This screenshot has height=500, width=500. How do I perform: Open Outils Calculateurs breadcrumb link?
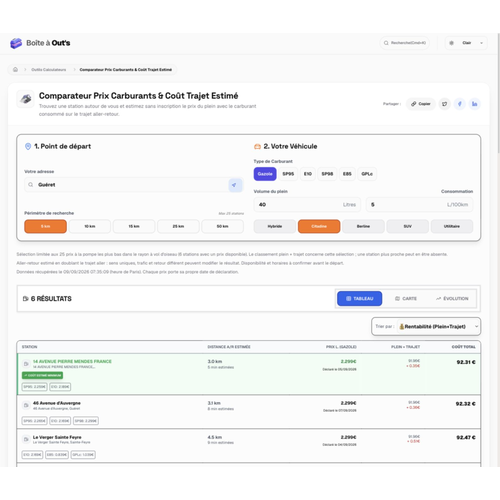49,70
